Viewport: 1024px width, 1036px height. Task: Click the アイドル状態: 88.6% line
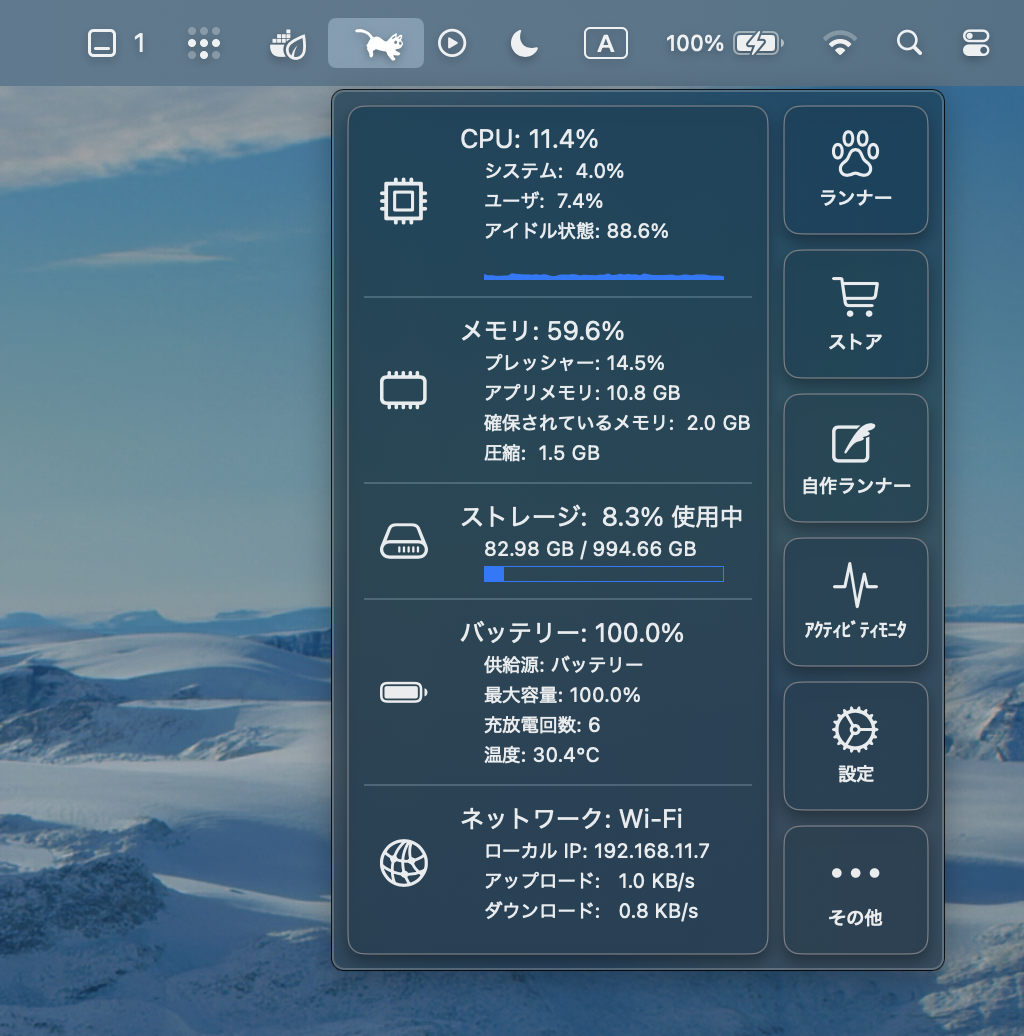click(x=576, y=231)
